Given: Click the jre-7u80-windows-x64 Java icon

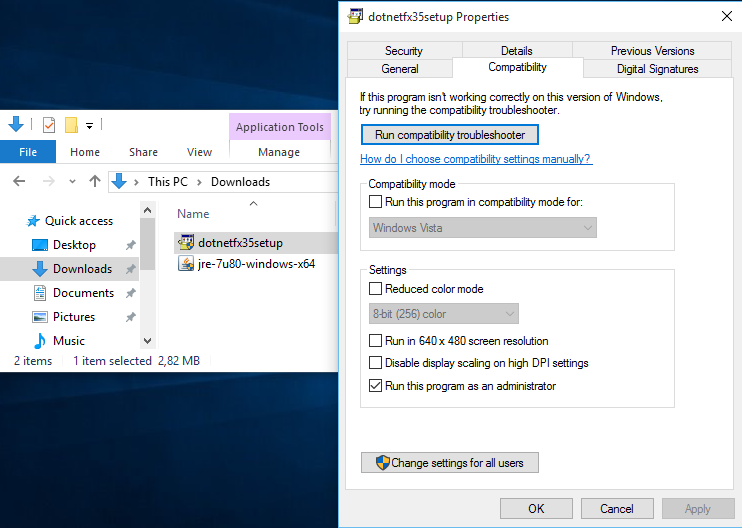Looking at the screenshot, I should coord(186,264).
